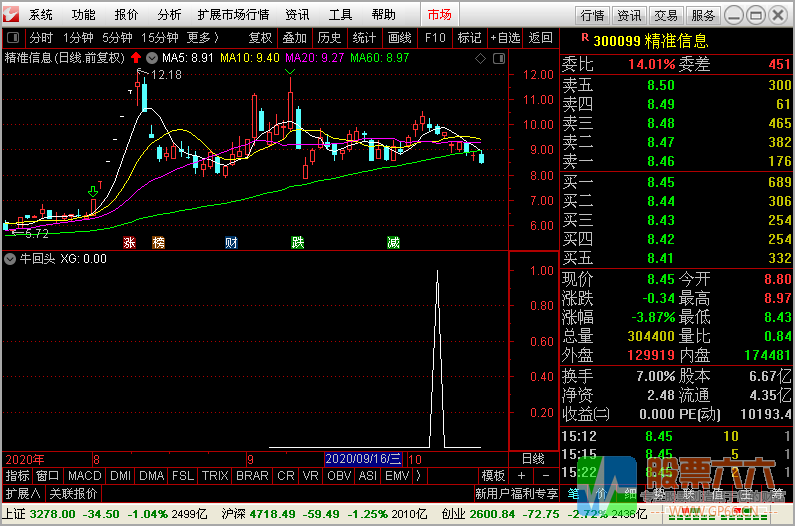Select the ASI indicator
This screenshot has height=526, width=795.
click(368, 476)
